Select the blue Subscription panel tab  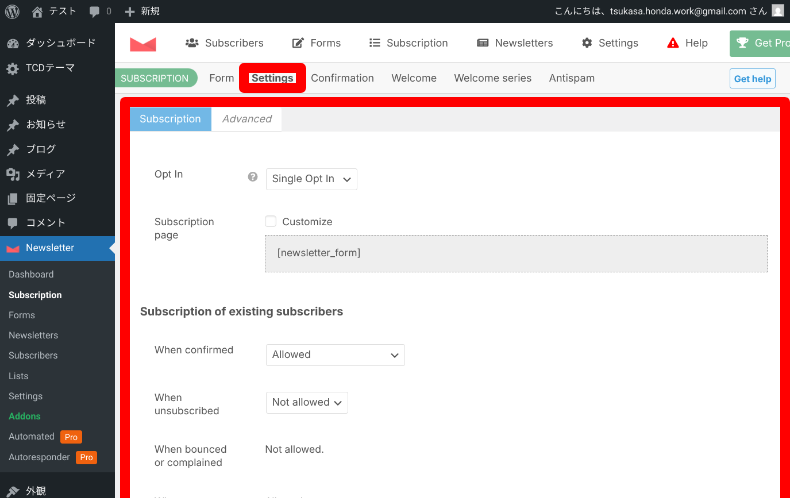pyautogui.click(x=170, y=119)
